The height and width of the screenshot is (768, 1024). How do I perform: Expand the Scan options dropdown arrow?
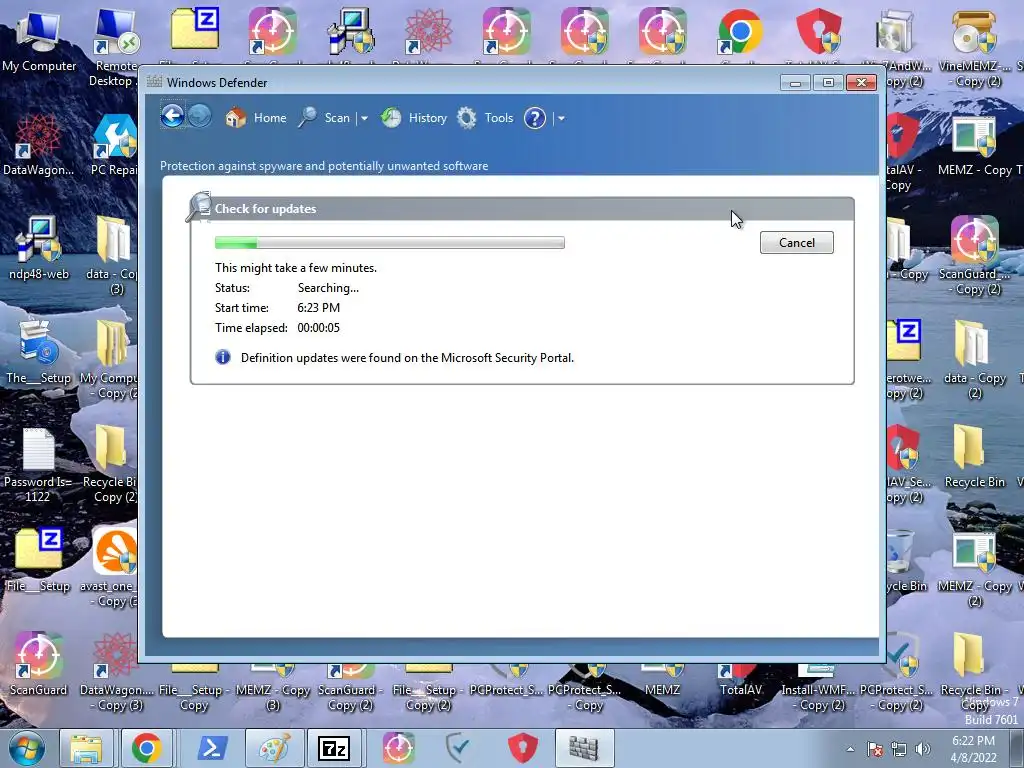click(x=364, y=118)
